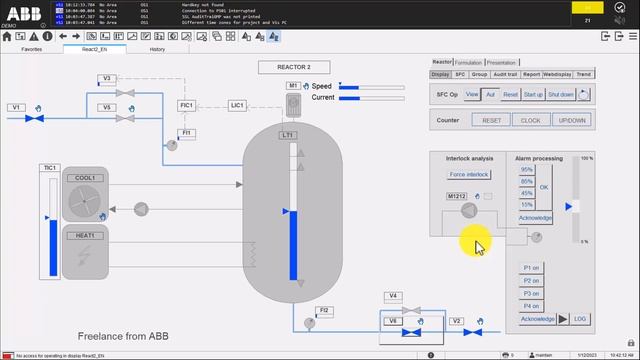Click the COOL1 fan symbol
This screenshot has height=360, width=640.
point(84,201)
